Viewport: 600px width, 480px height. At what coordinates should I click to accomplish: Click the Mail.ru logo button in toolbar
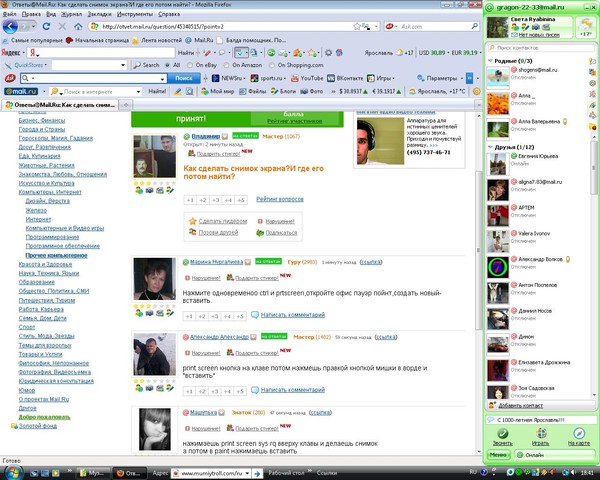point(21,91)
